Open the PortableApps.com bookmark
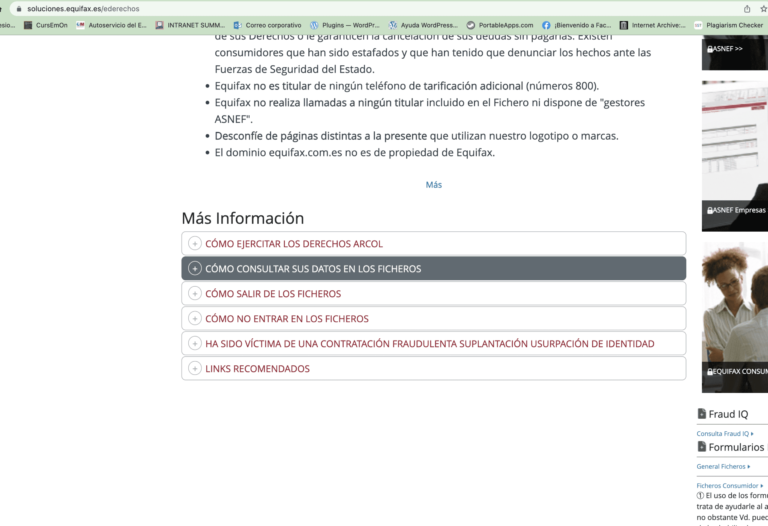Screen dimensions: 768x526 [x=500, y=25]
